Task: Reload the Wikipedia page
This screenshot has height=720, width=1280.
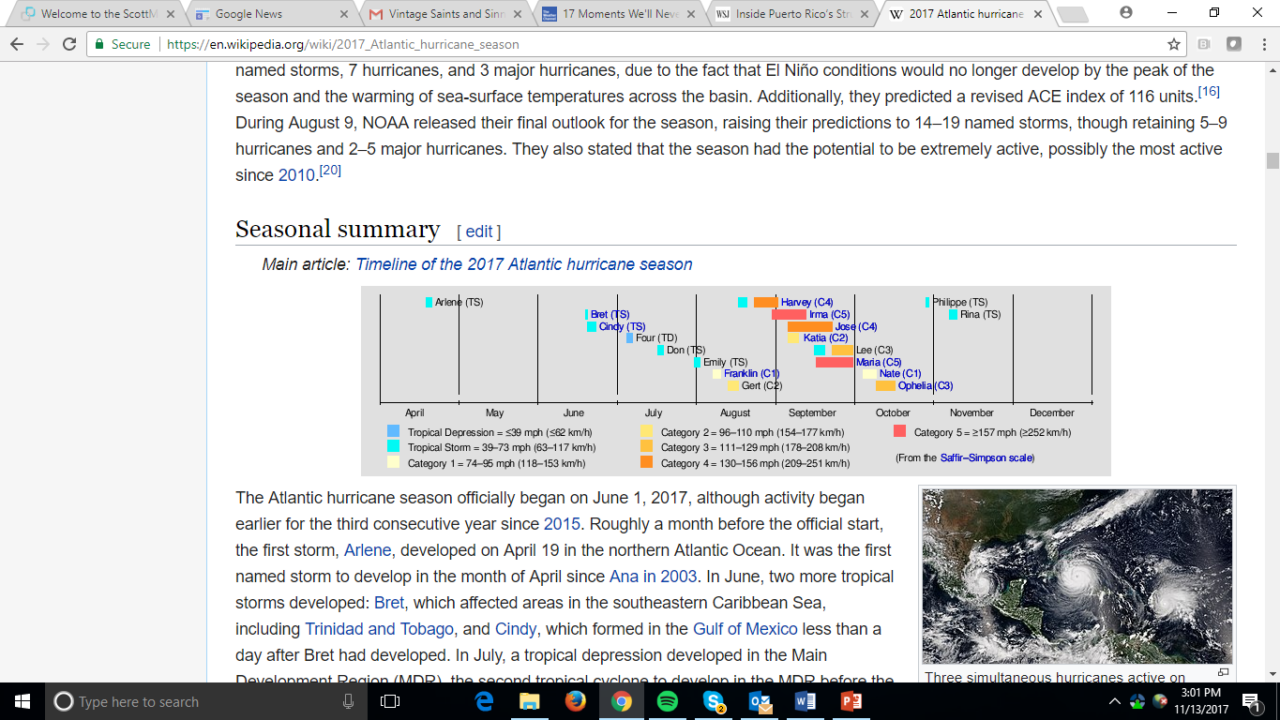Action: pos(69,44)
